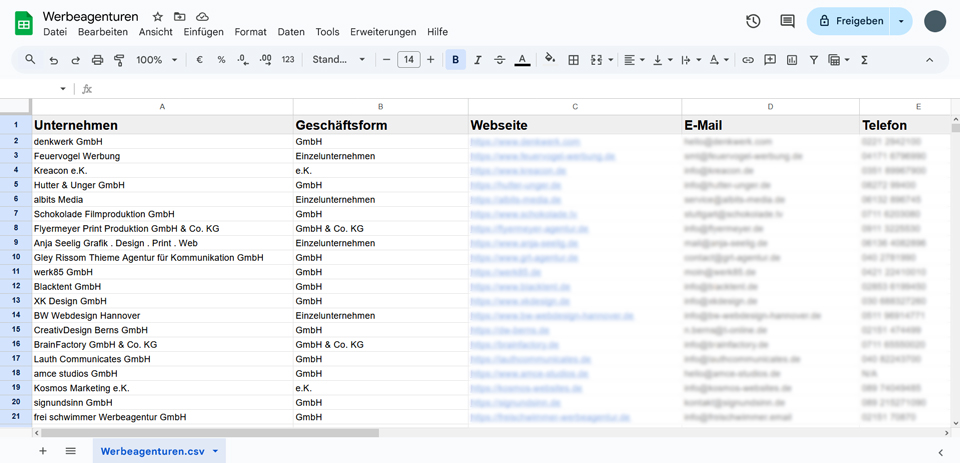Image resolution: width=960 pixels, height=463 pixels.
Task: Go to Sheets home via logo
Action: click(24, 23)
